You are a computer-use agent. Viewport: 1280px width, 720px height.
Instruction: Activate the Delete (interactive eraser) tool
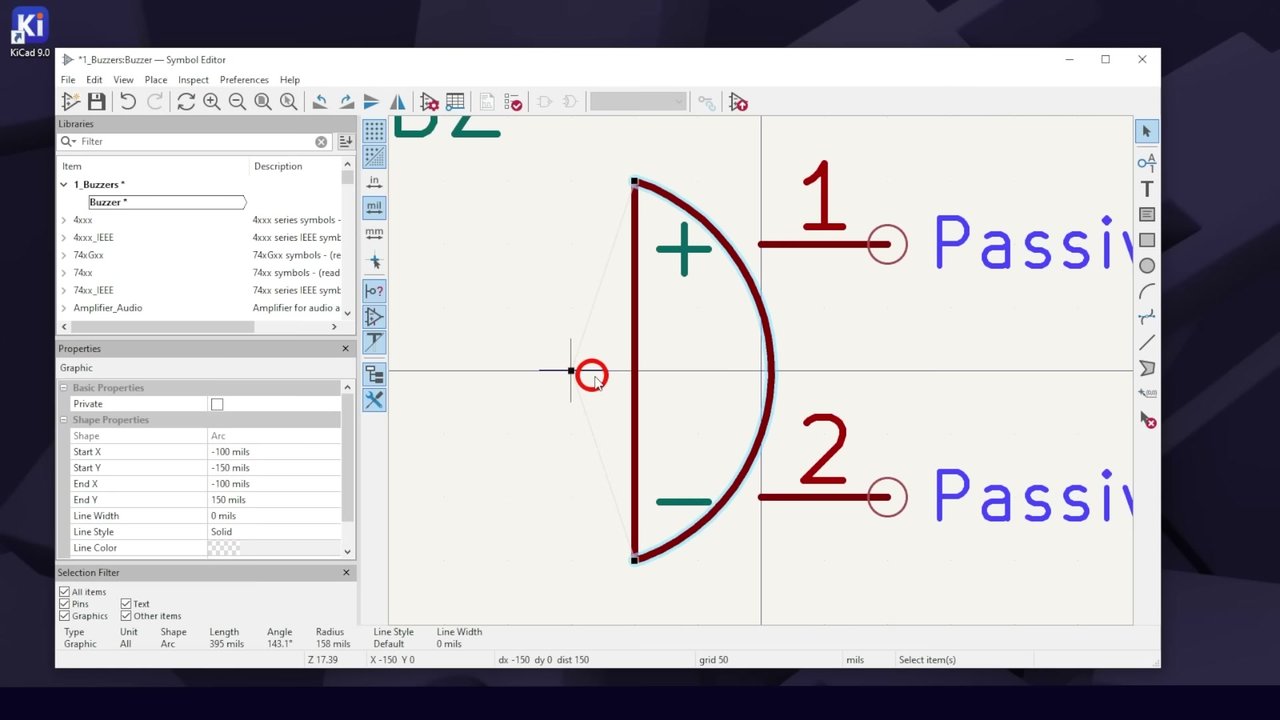click(x=1147, y=421)
